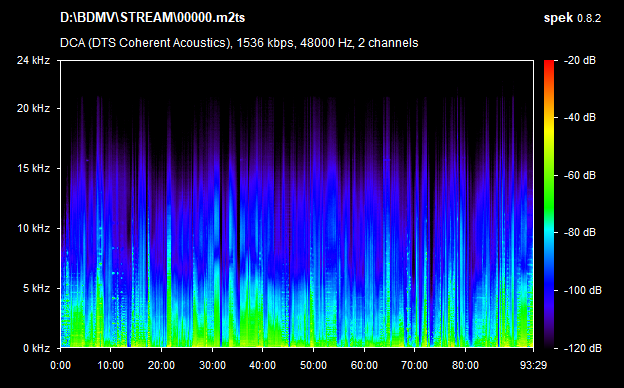Click the 0:00 time axis marker
This screenshot has height=388, width=624.
pos(60,365)
